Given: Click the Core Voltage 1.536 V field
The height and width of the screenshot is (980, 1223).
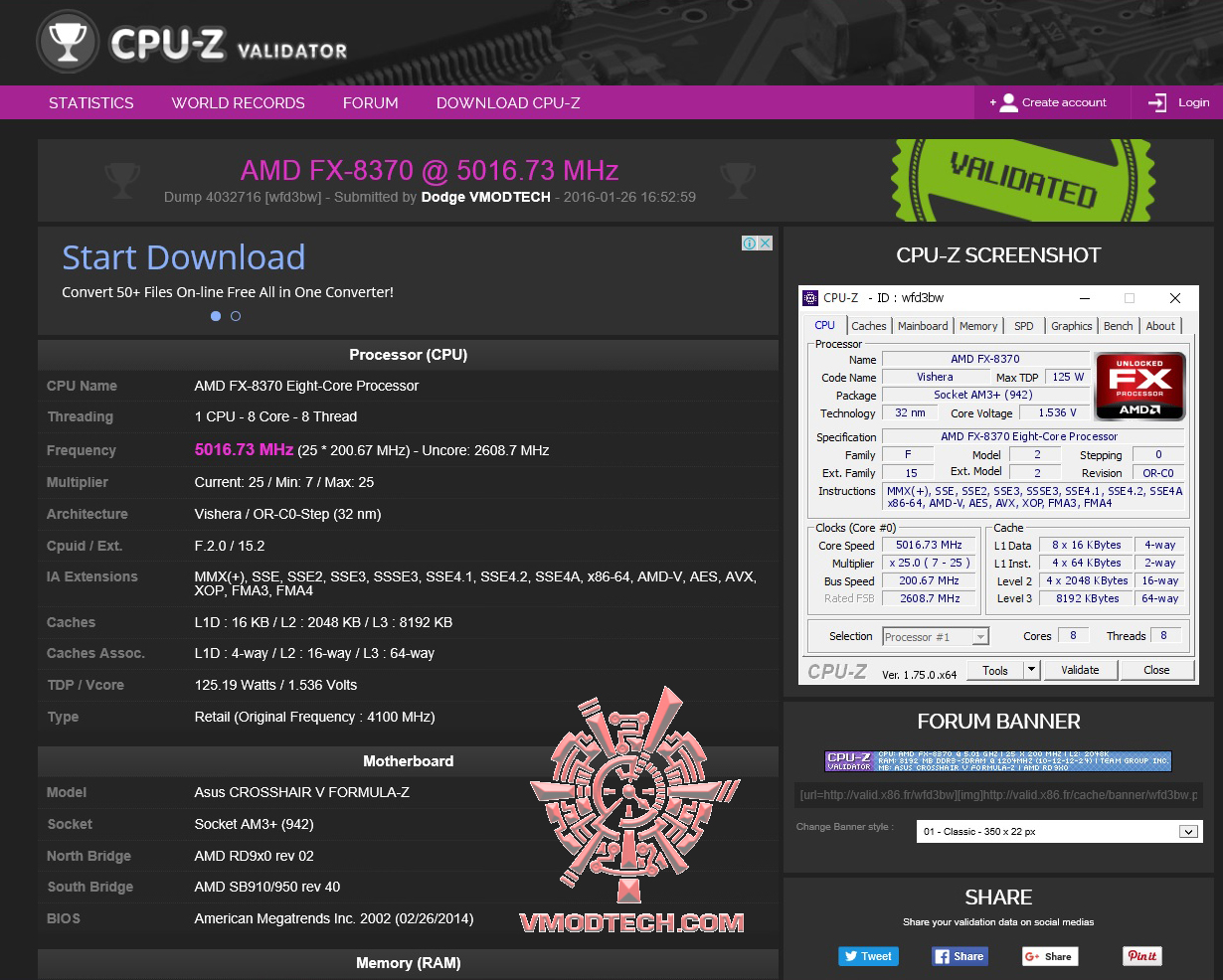Looking at the screenshot, I should pos(1057,413).
